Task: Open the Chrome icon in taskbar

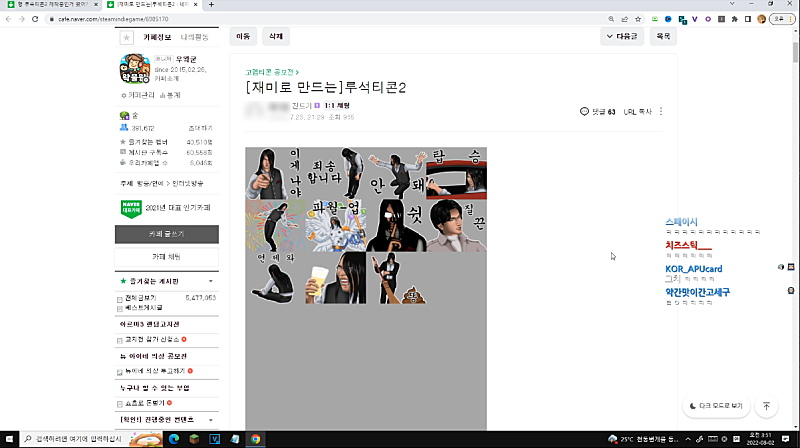Action: [256, 439]
